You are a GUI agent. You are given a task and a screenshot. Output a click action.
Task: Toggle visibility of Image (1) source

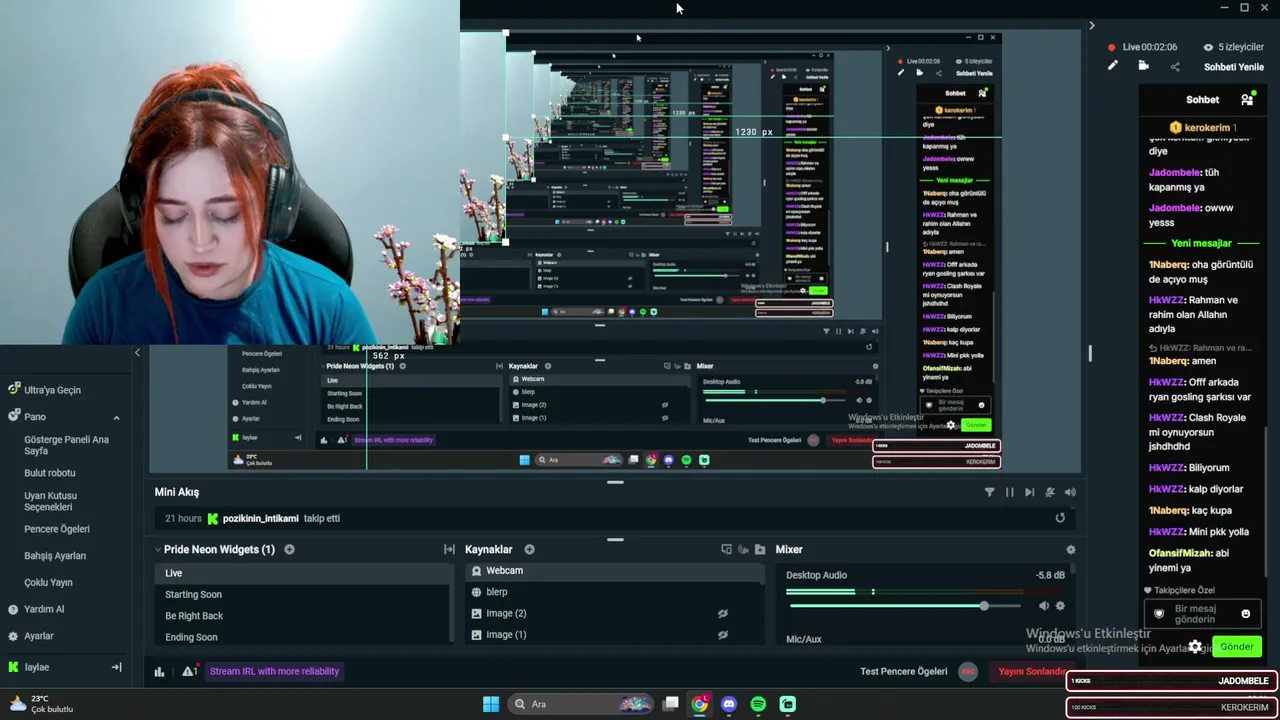click(x=722, y=634)
